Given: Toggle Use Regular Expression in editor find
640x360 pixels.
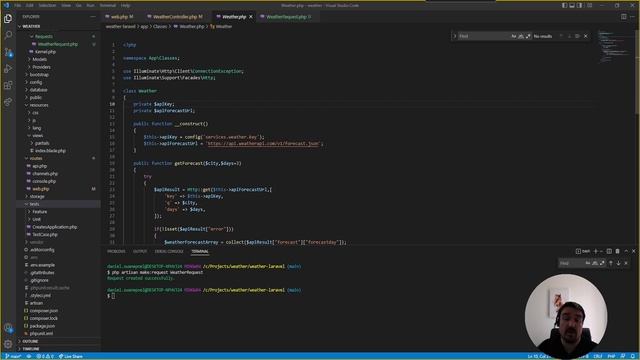Looking at the screenshot, I should [528, 36].
